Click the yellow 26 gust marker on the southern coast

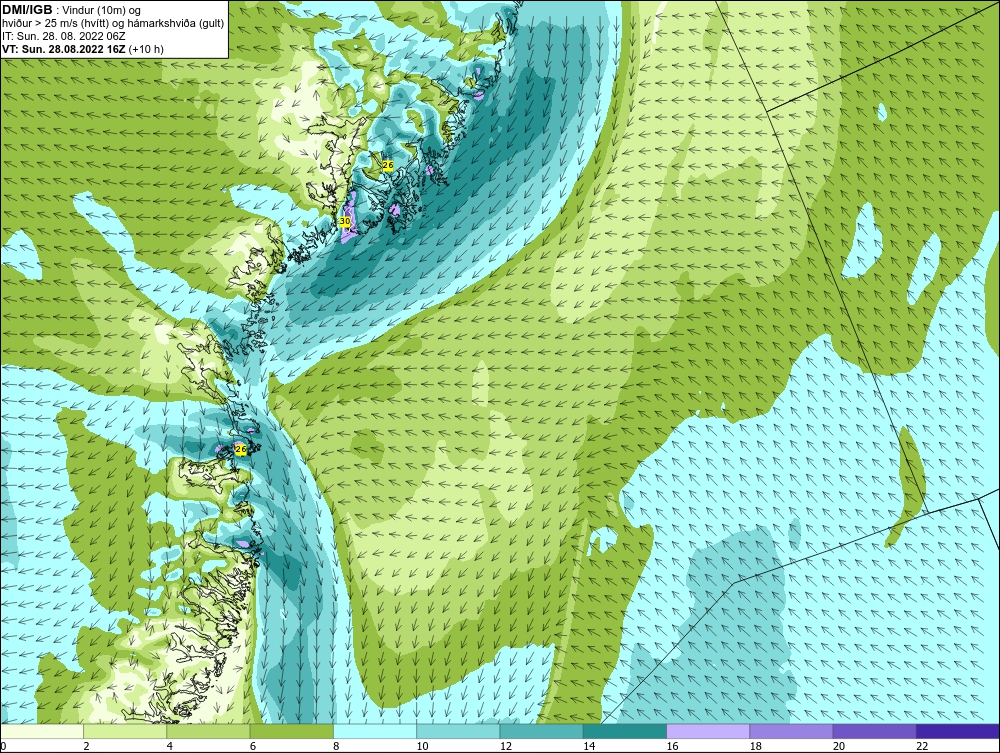coord(240,450)
